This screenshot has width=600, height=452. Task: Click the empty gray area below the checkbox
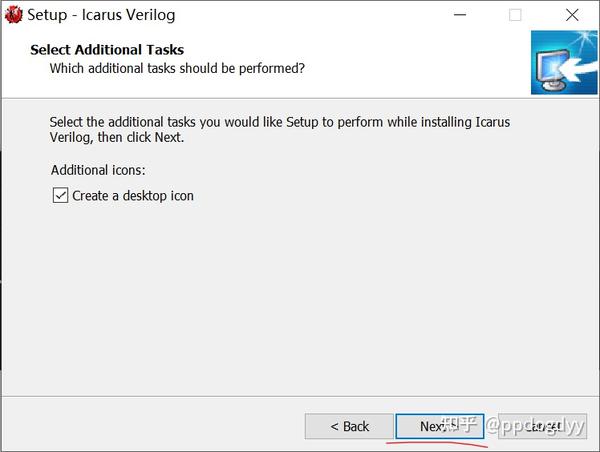click(298, 299)
